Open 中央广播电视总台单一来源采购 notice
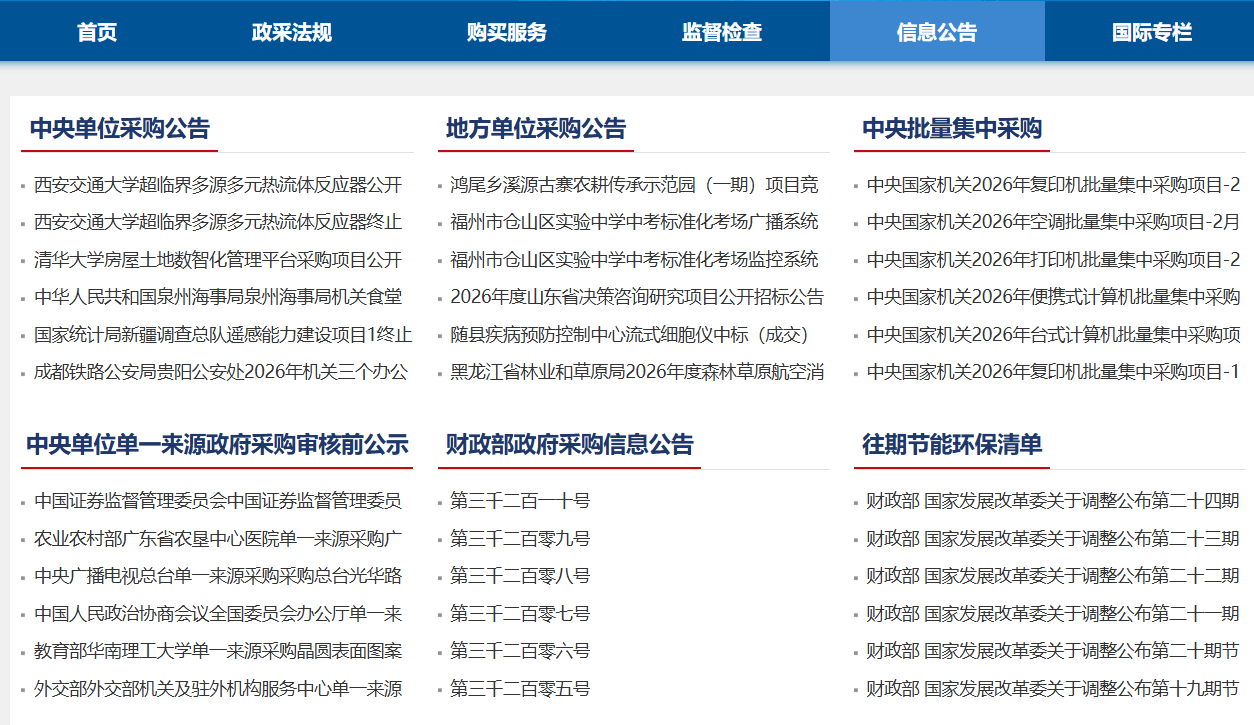The width and height of the screenshot is (1254, 725). (218, 576)
